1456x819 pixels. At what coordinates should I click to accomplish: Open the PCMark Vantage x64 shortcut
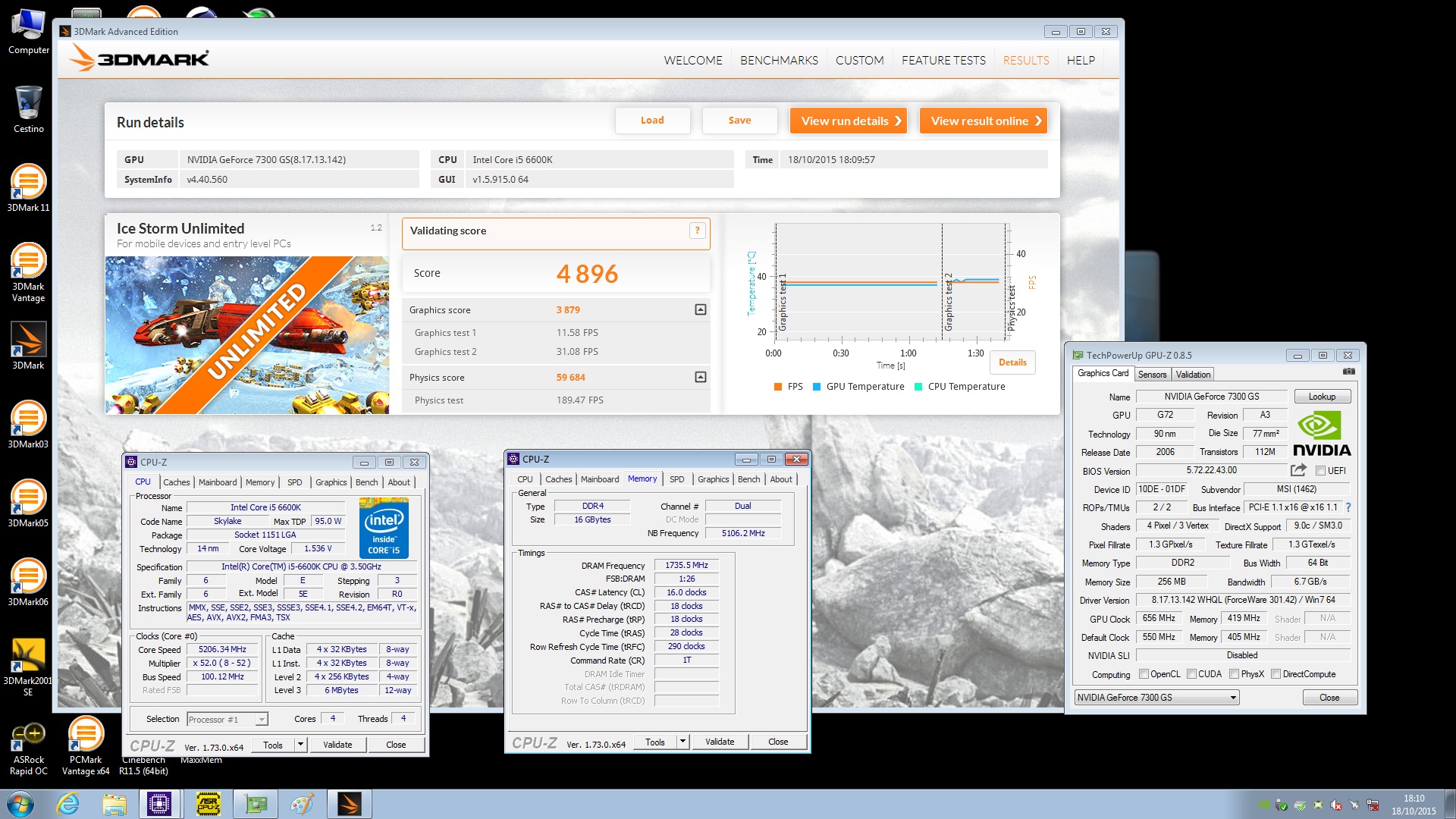point(86,746)
